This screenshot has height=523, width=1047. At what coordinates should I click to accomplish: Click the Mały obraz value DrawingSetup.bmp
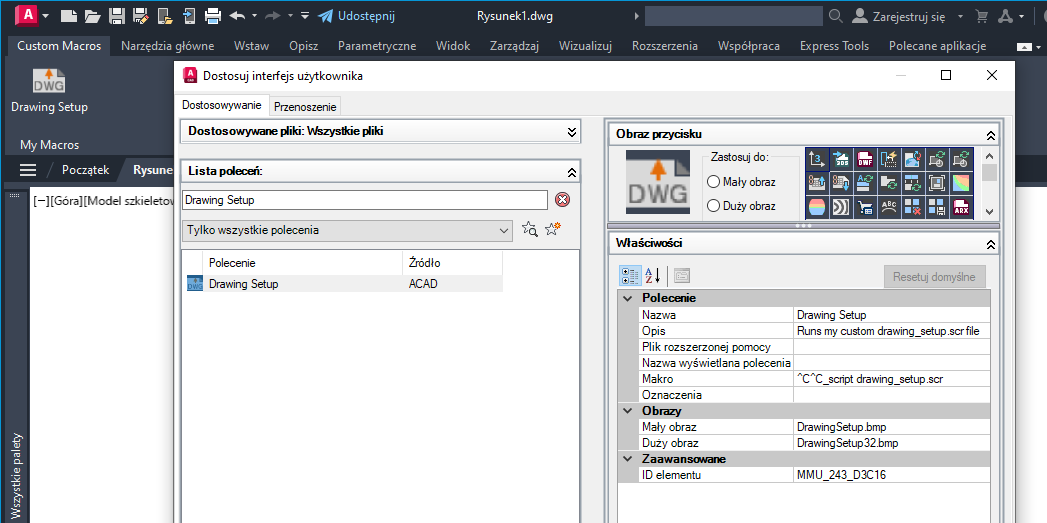pos(892,427)
